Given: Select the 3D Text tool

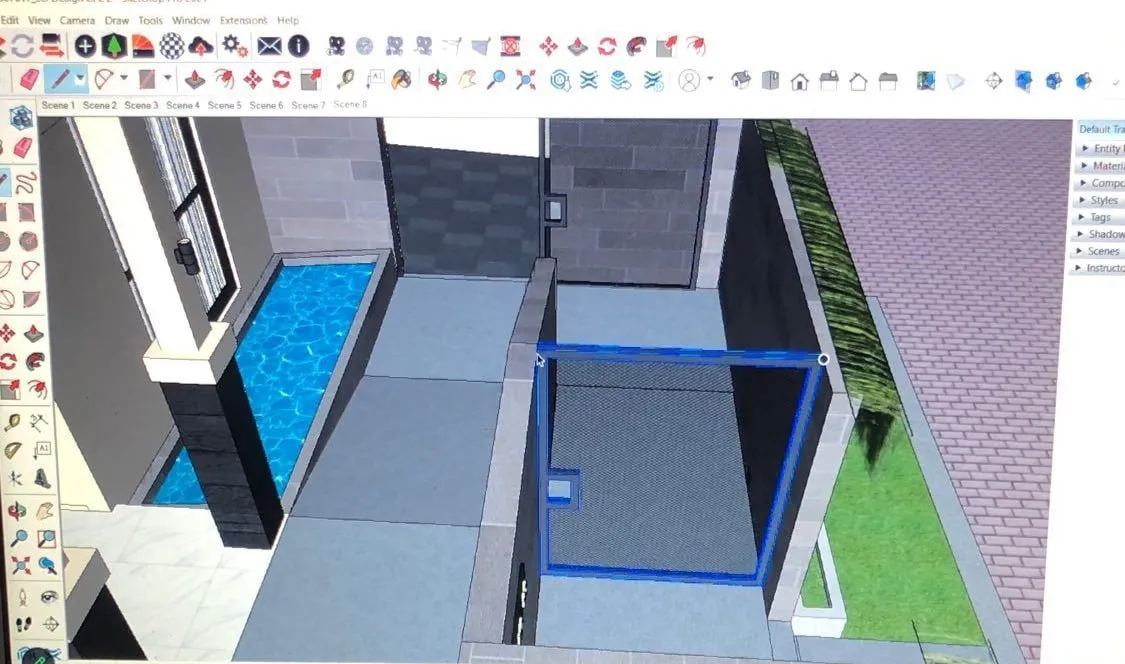Looking at the screenshot, I should coord(42,477).
